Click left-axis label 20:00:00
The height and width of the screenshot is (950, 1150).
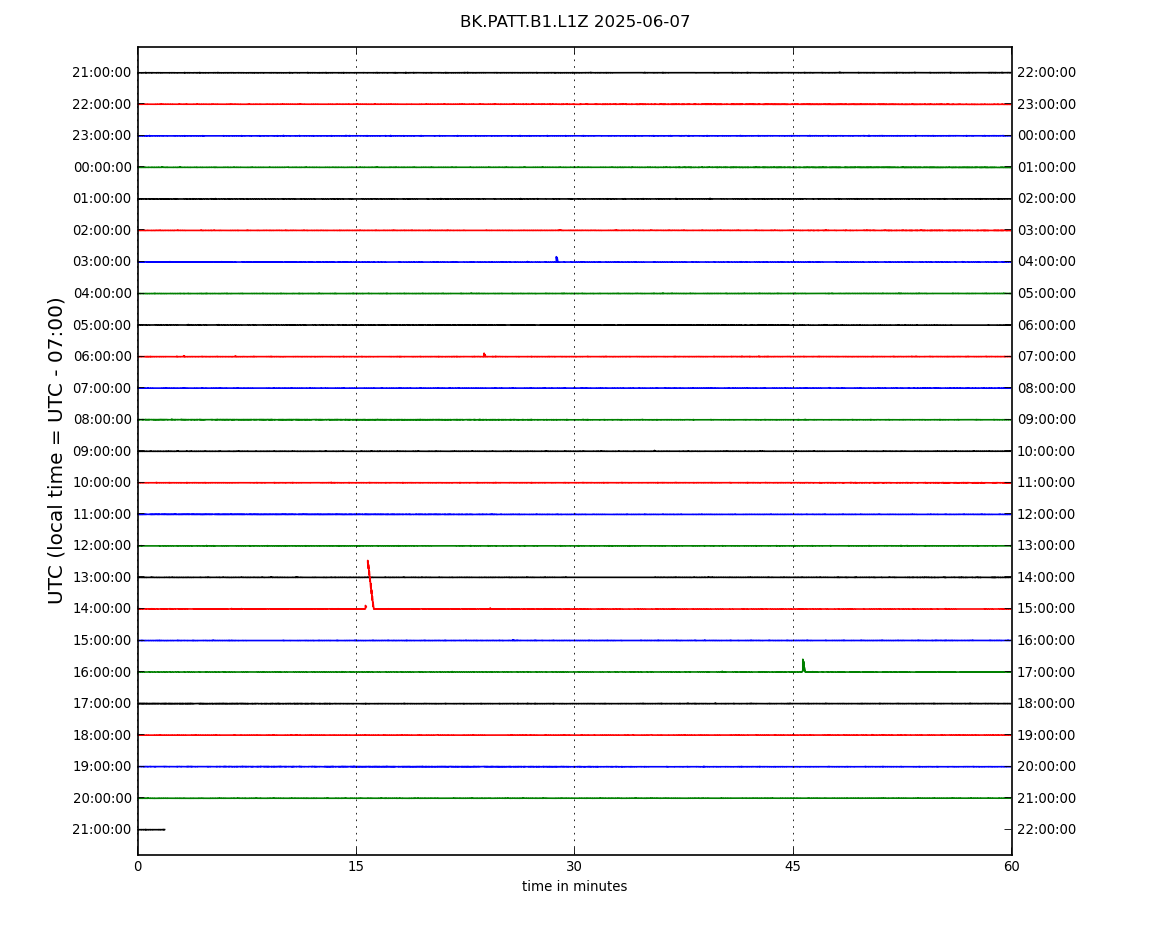(x=102, y=798)
